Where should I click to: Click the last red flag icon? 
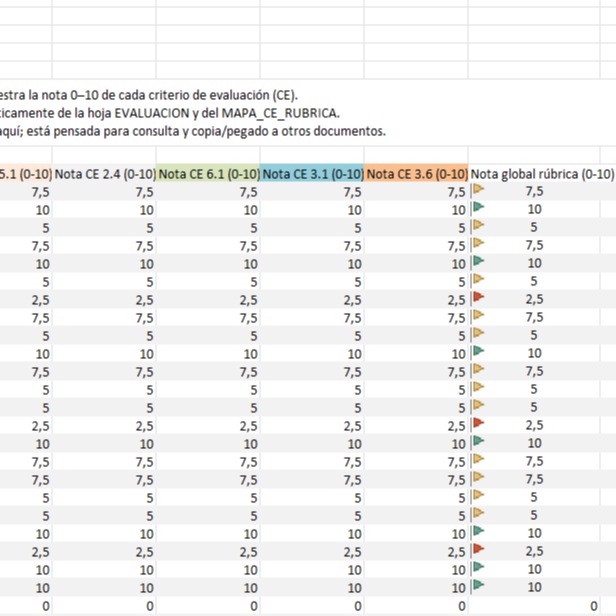tap(478, 551)
